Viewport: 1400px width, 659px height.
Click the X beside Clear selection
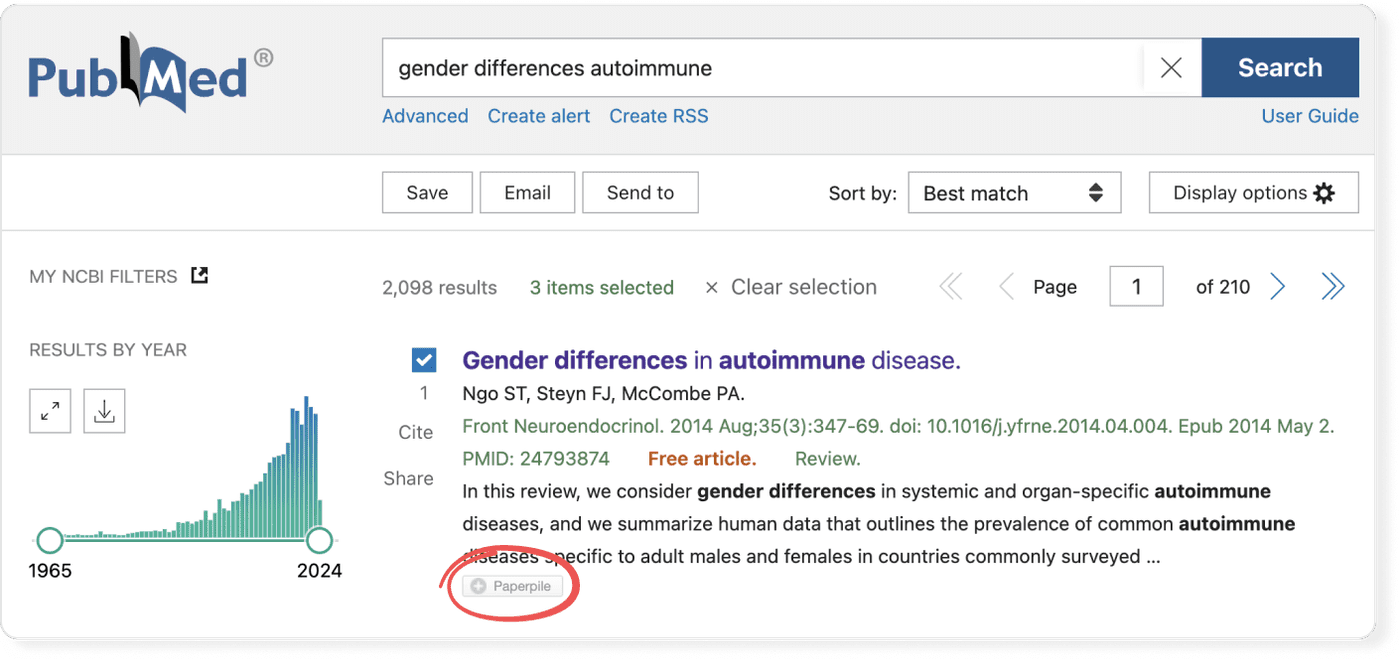[710, 287]
